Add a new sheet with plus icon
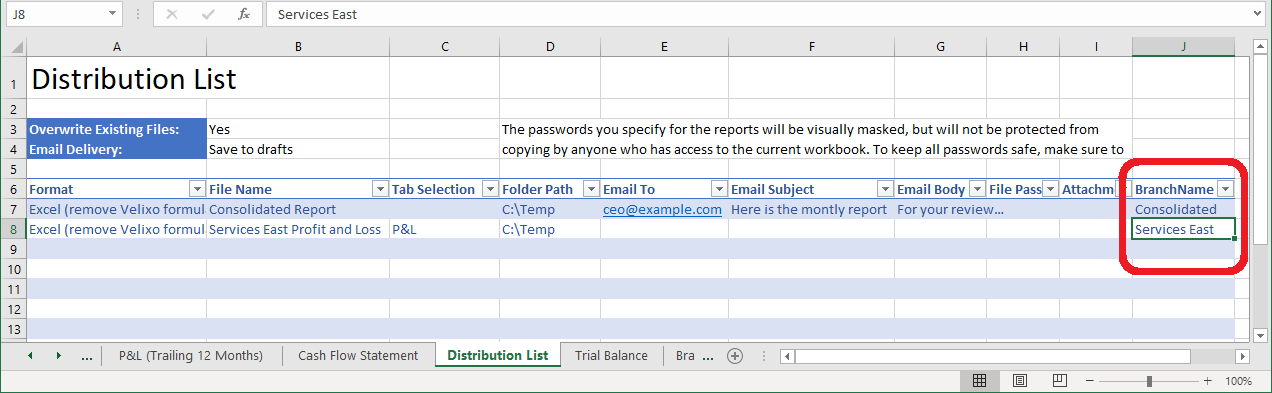This screenshot has height=393, width=1272. click(x=735, y=356)
